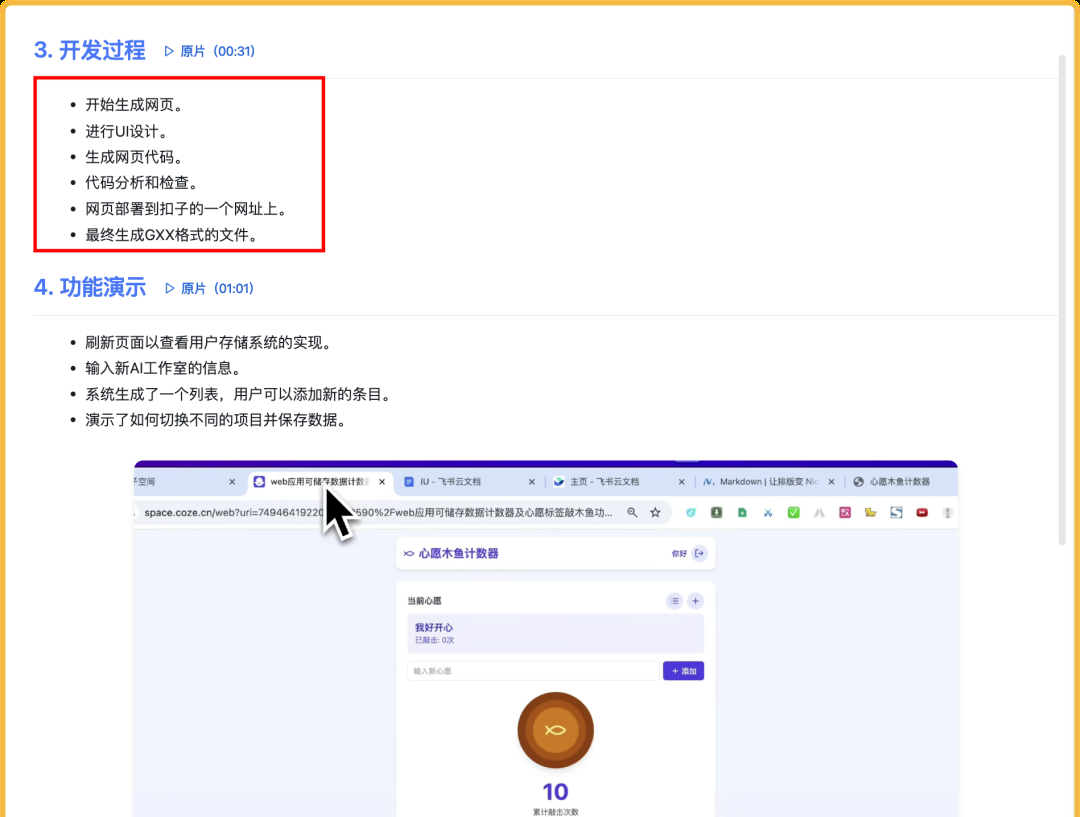Click the blue scissors extension icon
This screenshot has width=1080, height=817.
(x=767, y=513)
